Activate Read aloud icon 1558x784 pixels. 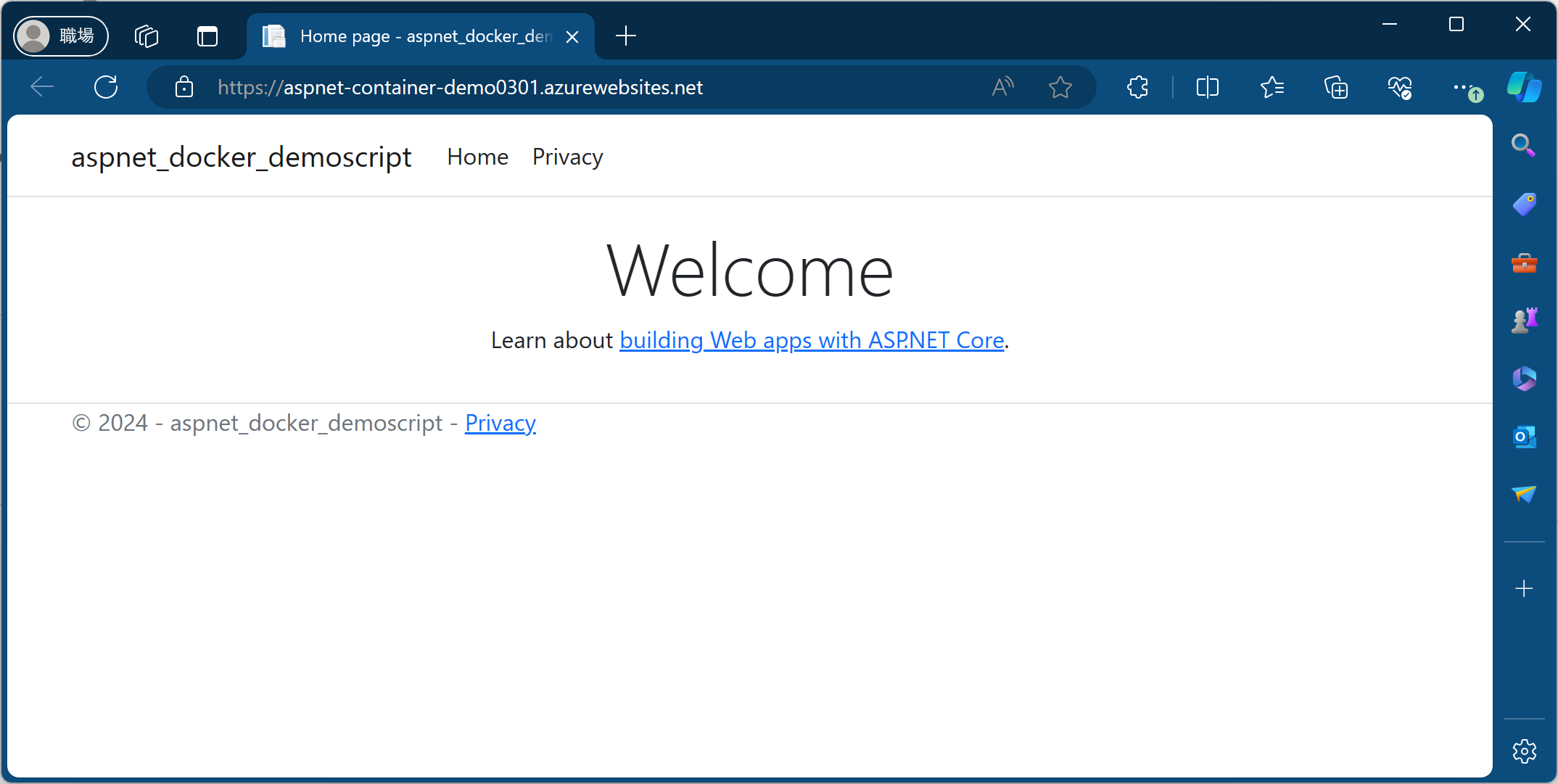pos(1003,87)
